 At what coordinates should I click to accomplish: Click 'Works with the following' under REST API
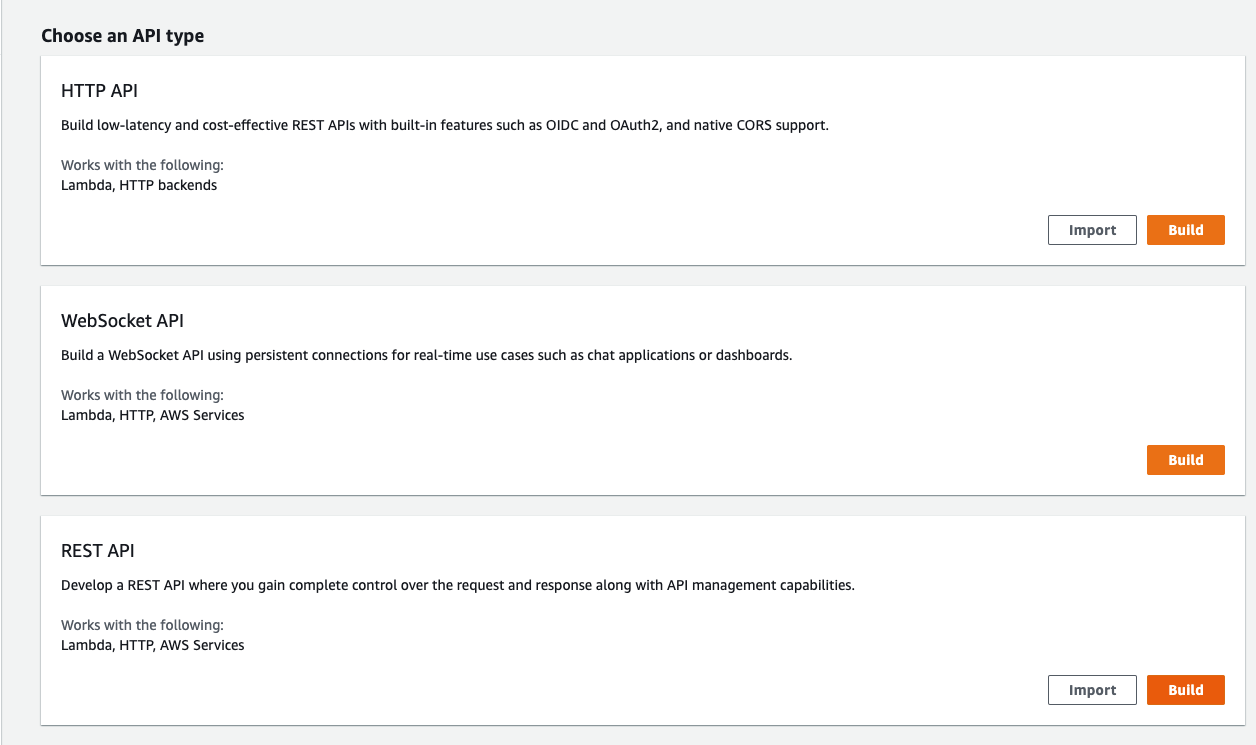point(142,625)
